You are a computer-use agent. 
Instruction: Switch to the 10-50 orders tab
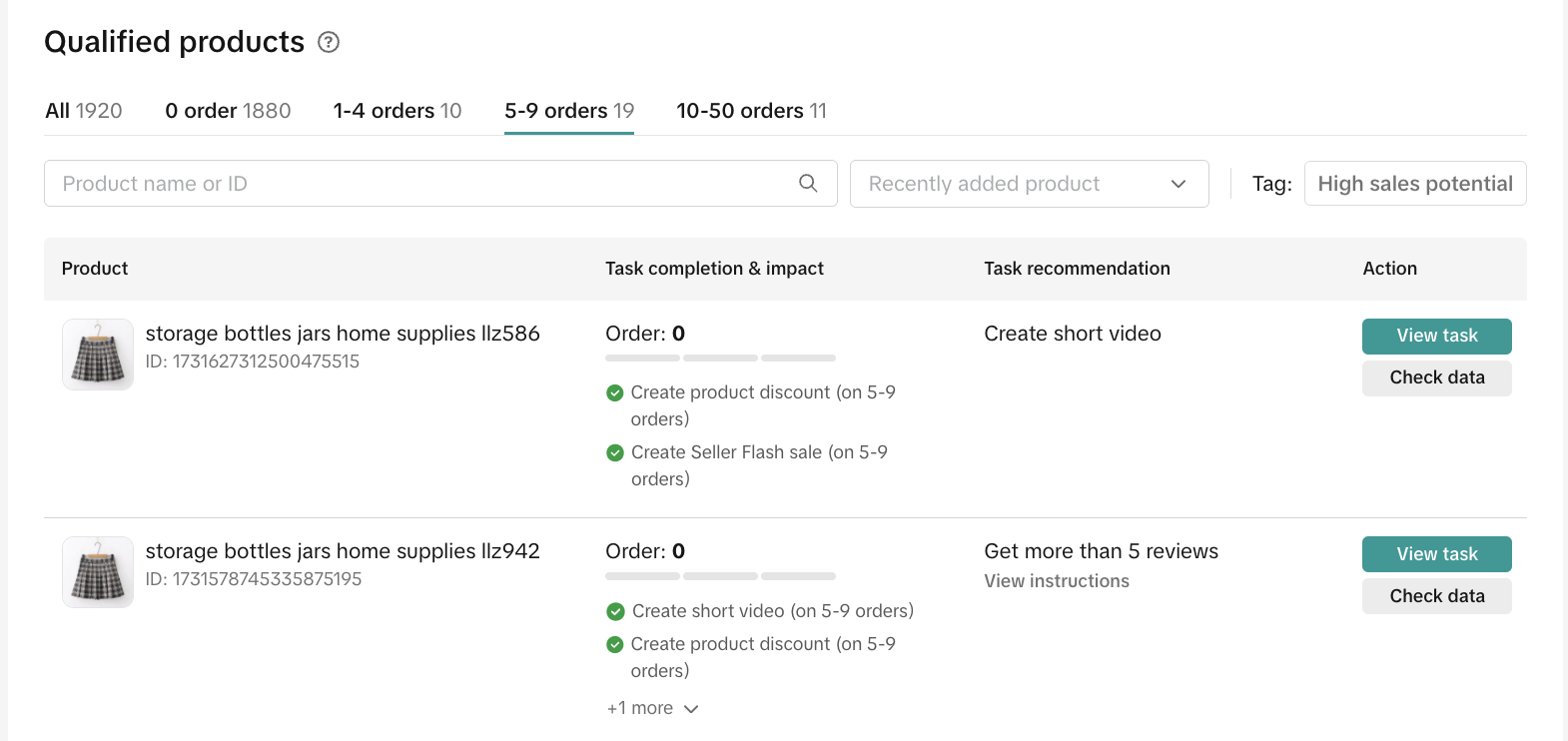tap(751, 111)
